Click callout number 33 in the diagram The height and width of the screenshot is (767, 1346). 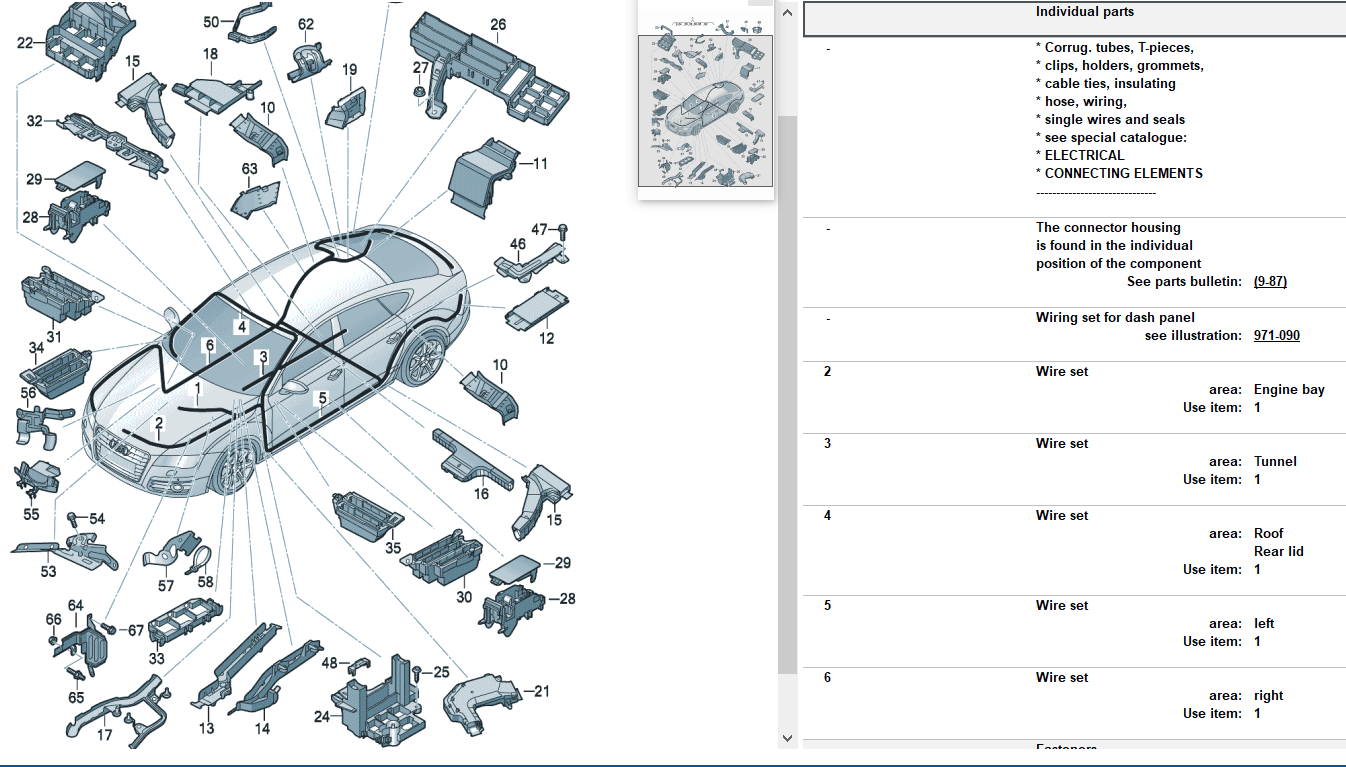(x=157, y=659)
